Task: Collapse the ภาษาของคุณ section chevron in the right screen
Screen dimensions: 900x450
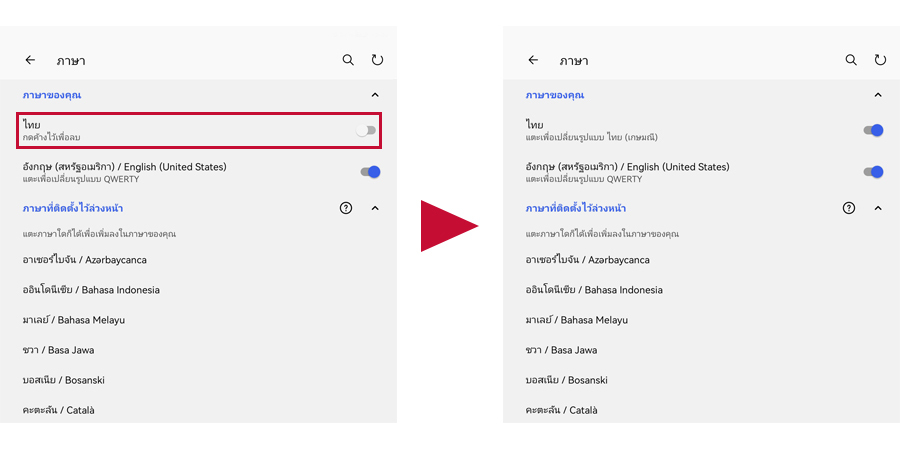Action: click(x=878, y=95)
